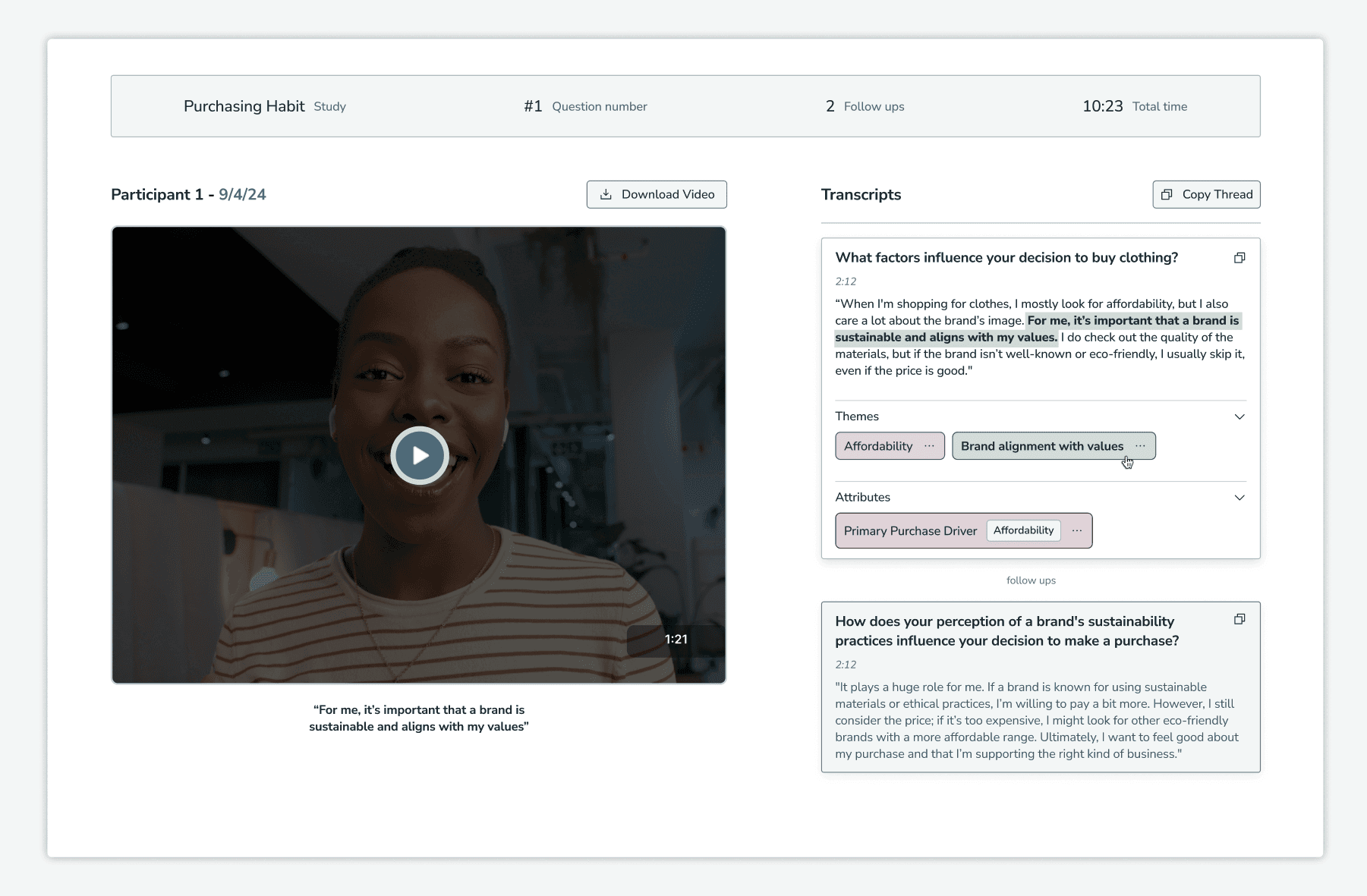Click the 2 follow ups count

830,106
